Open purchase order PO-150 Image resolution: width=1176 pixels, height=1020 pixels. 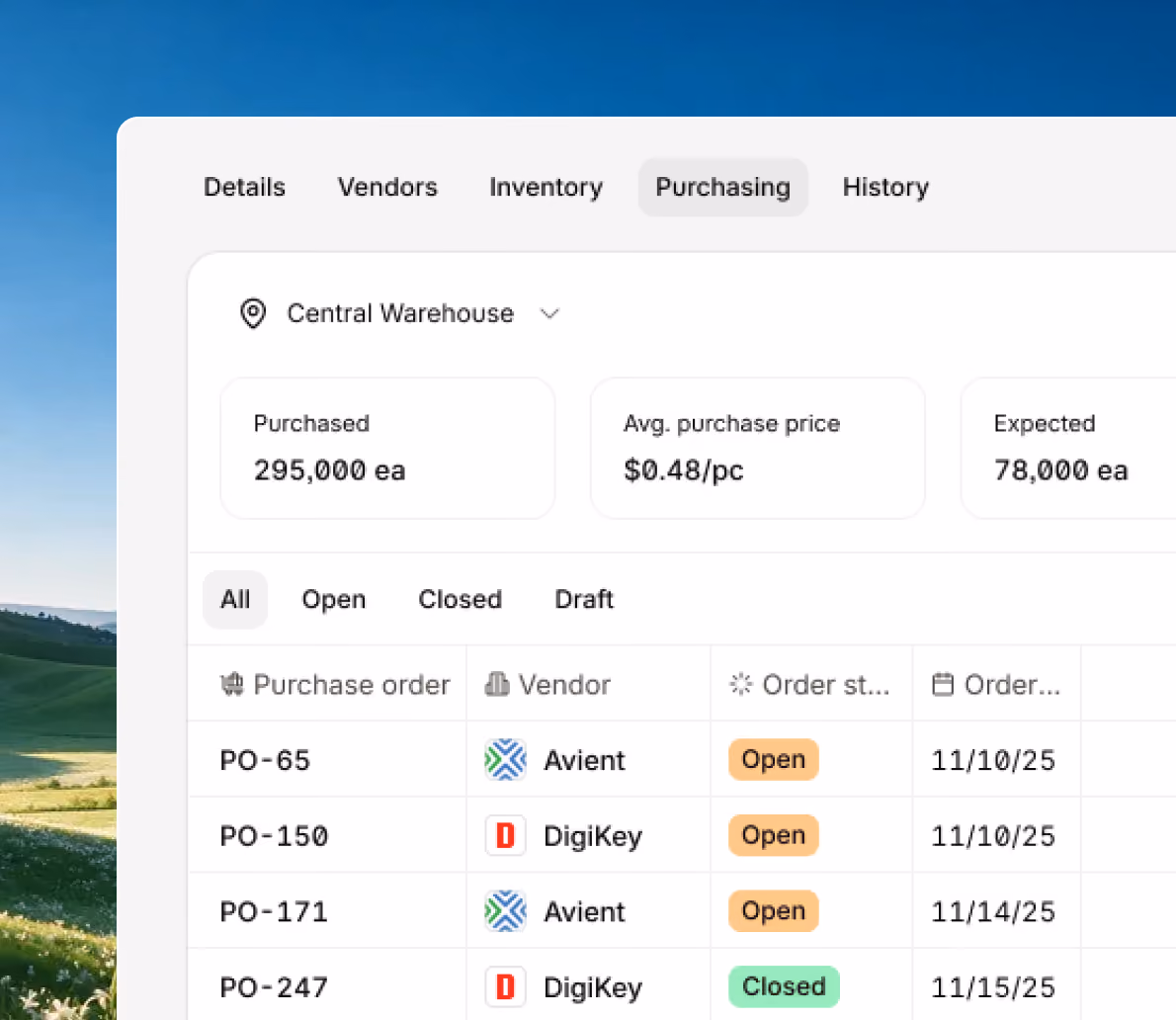274,835
